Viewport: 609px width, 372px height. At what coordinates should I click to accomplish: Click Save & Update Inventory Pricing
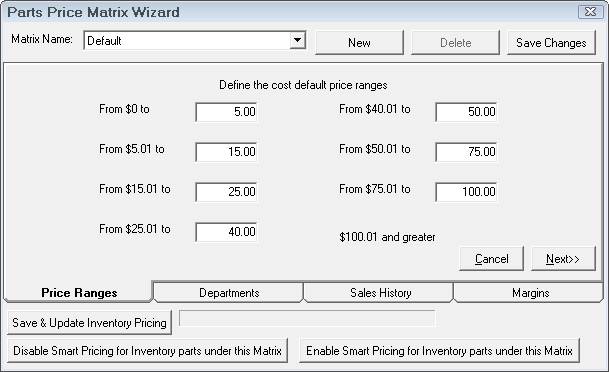[x=89, y=322]
